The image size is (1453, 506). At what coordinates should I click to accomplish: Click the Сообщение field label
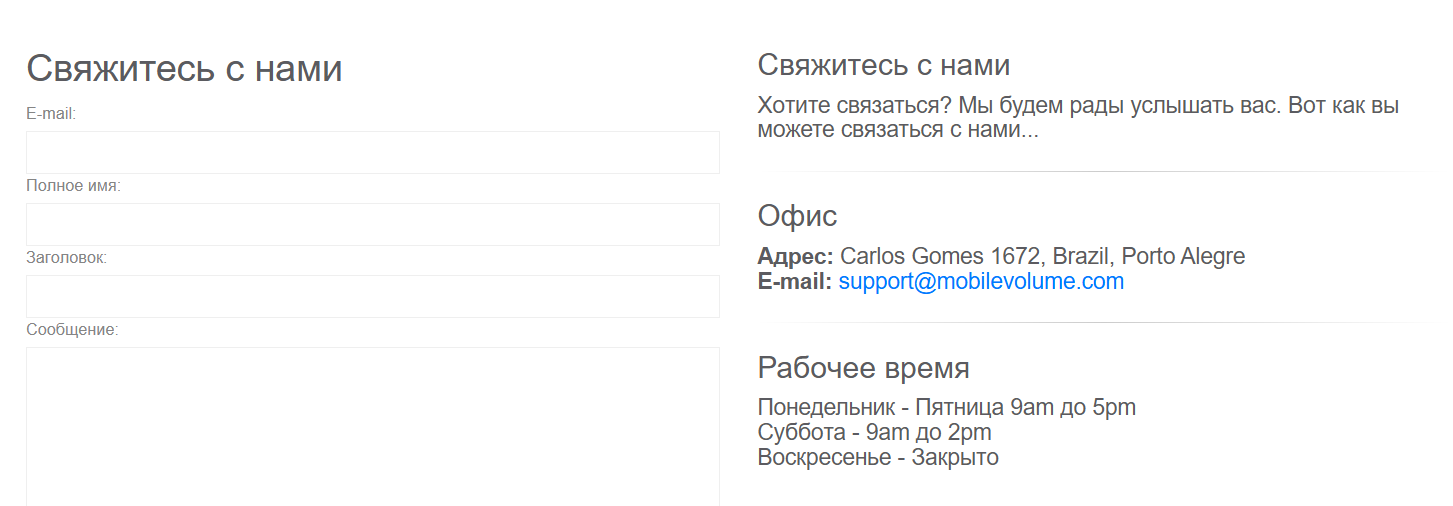pyautogui.click(x=72, y=330)
